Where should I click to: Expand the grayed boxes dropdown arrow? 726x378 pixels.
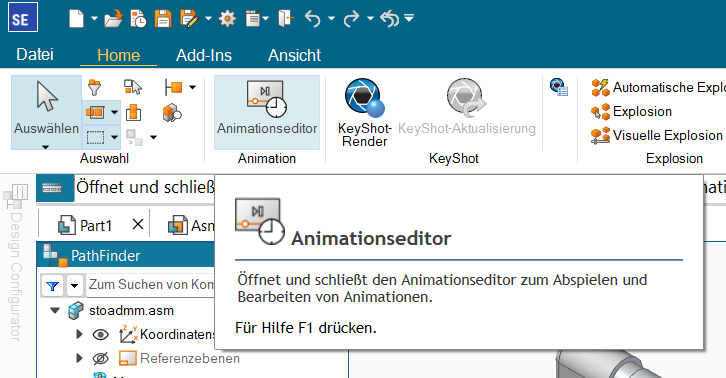pyautogui.click(x=153, y=137)
